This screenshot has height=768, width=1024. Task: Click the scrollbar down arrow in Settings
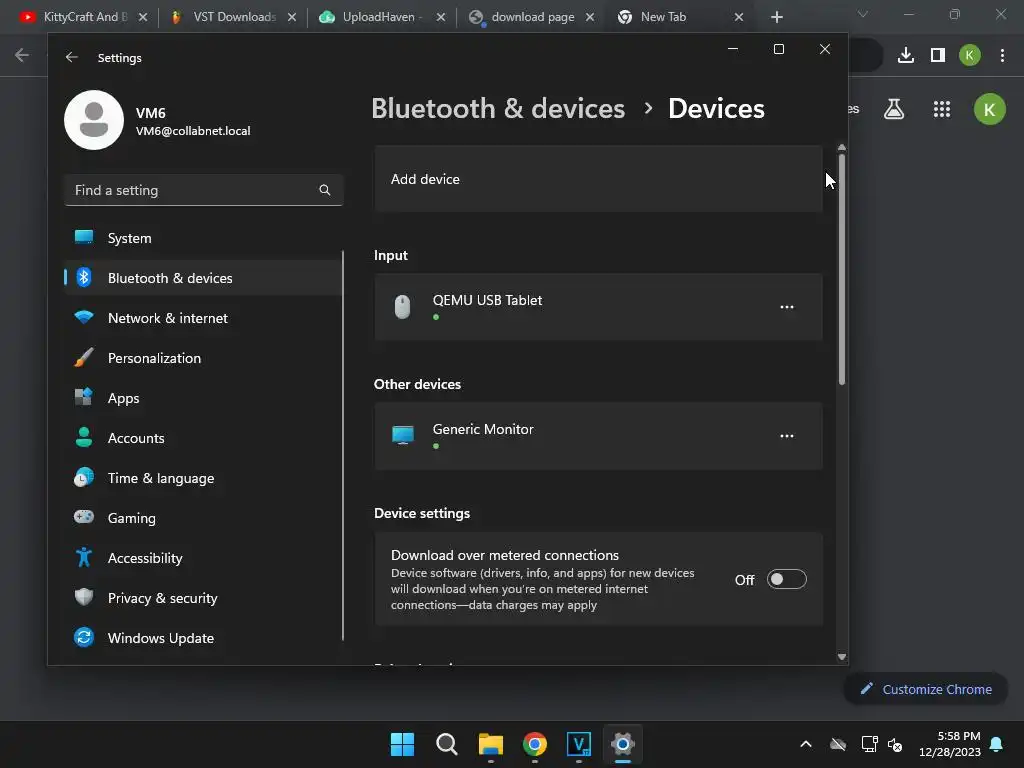pyautogui.click(x=842, y=657)
